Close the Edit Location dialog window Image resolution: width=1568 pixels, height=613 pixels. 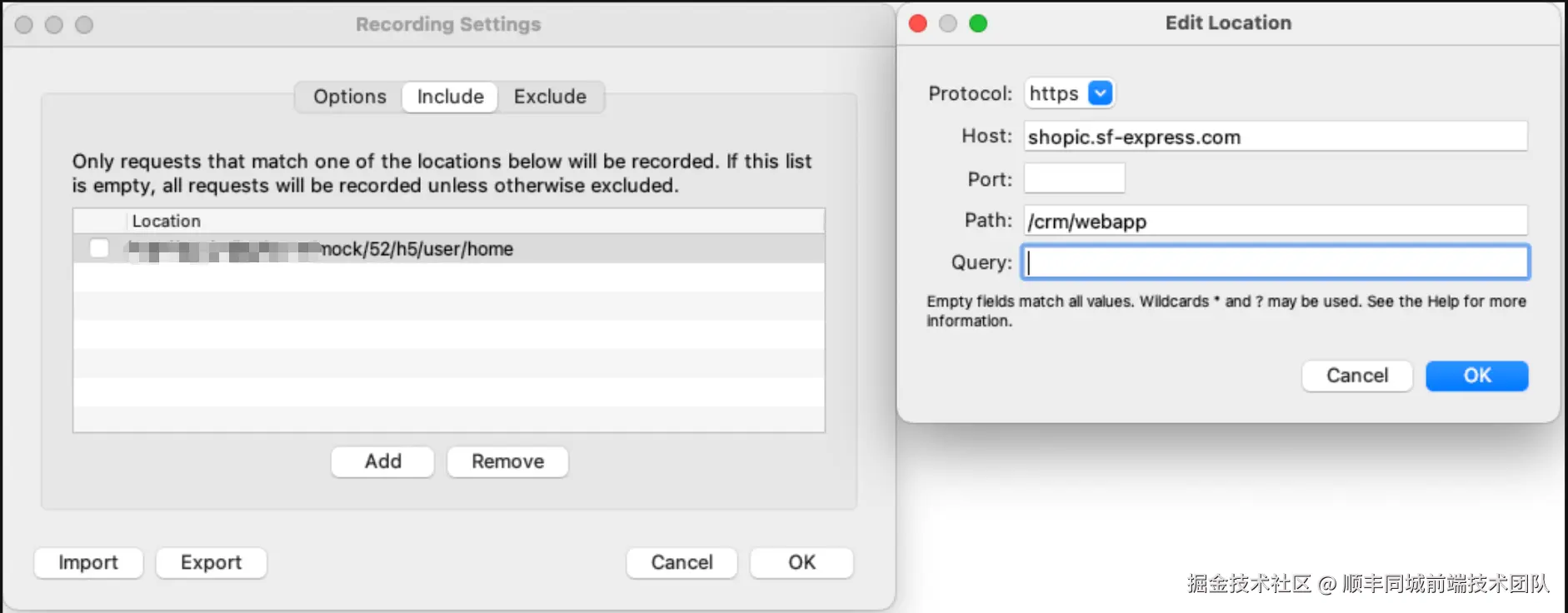click(x=918, y=23)
